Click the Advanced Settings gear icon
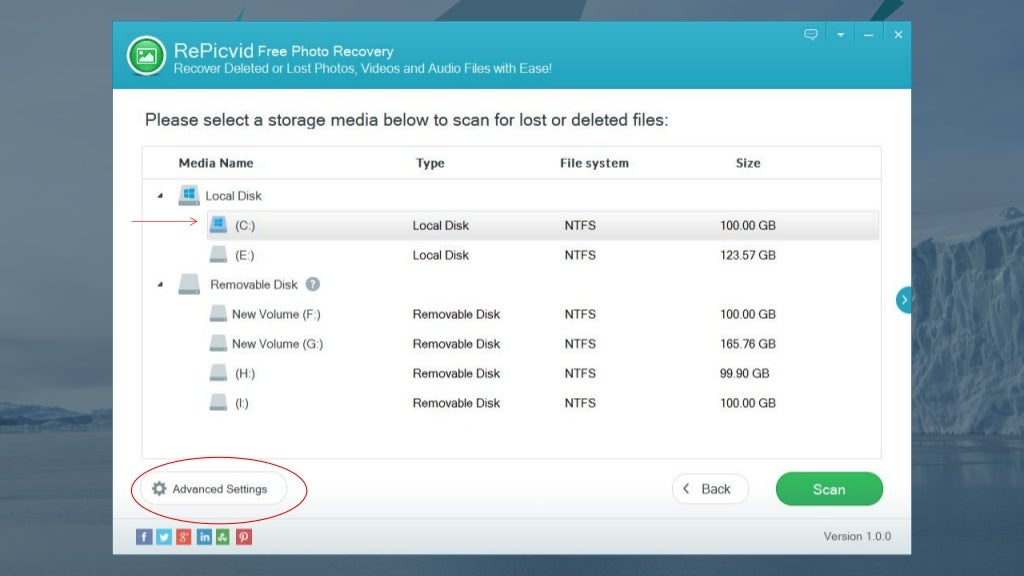 pos(159,488)
